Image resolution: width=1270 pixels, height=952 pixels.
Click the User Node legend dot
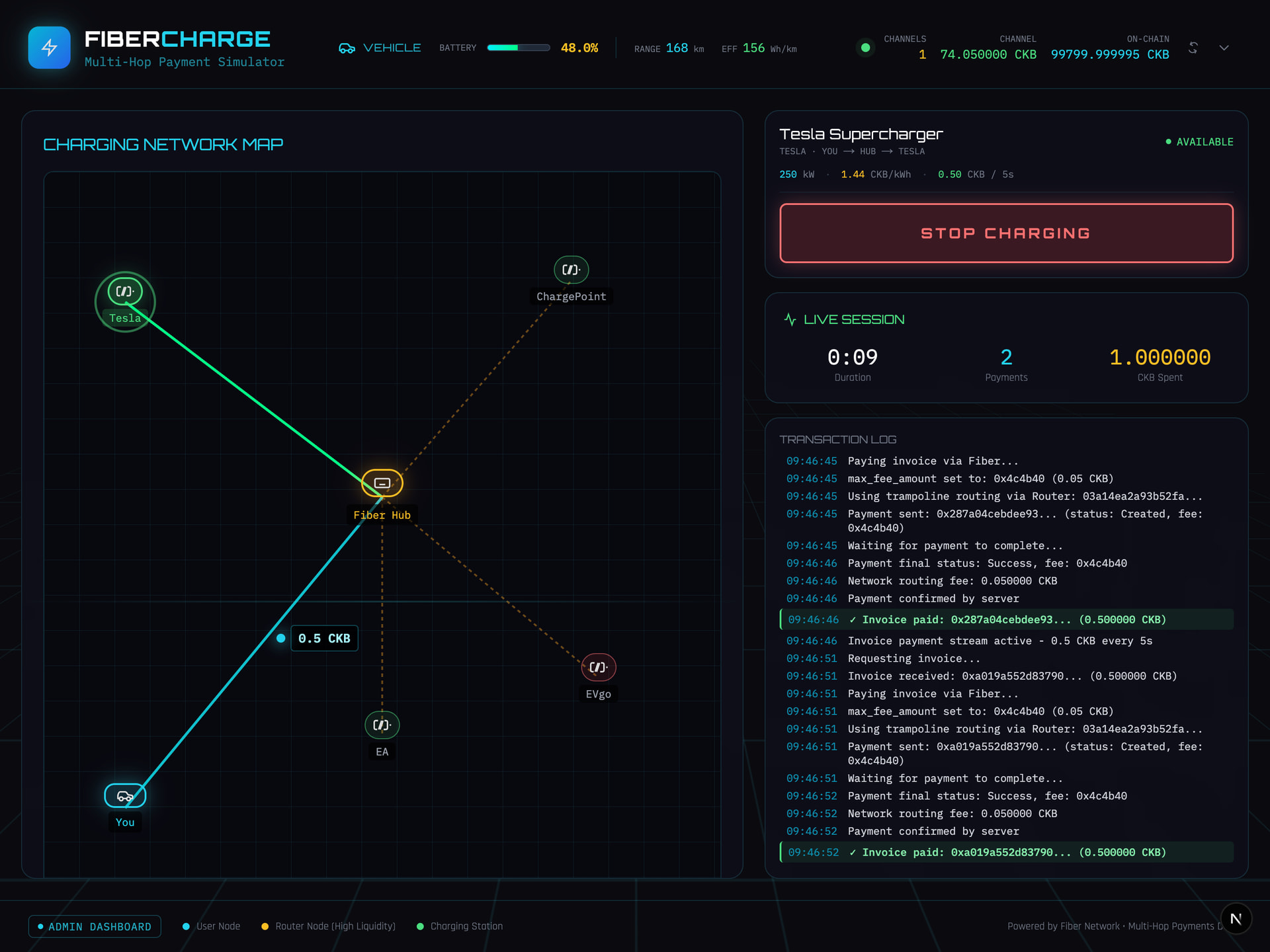pos(186,927)
